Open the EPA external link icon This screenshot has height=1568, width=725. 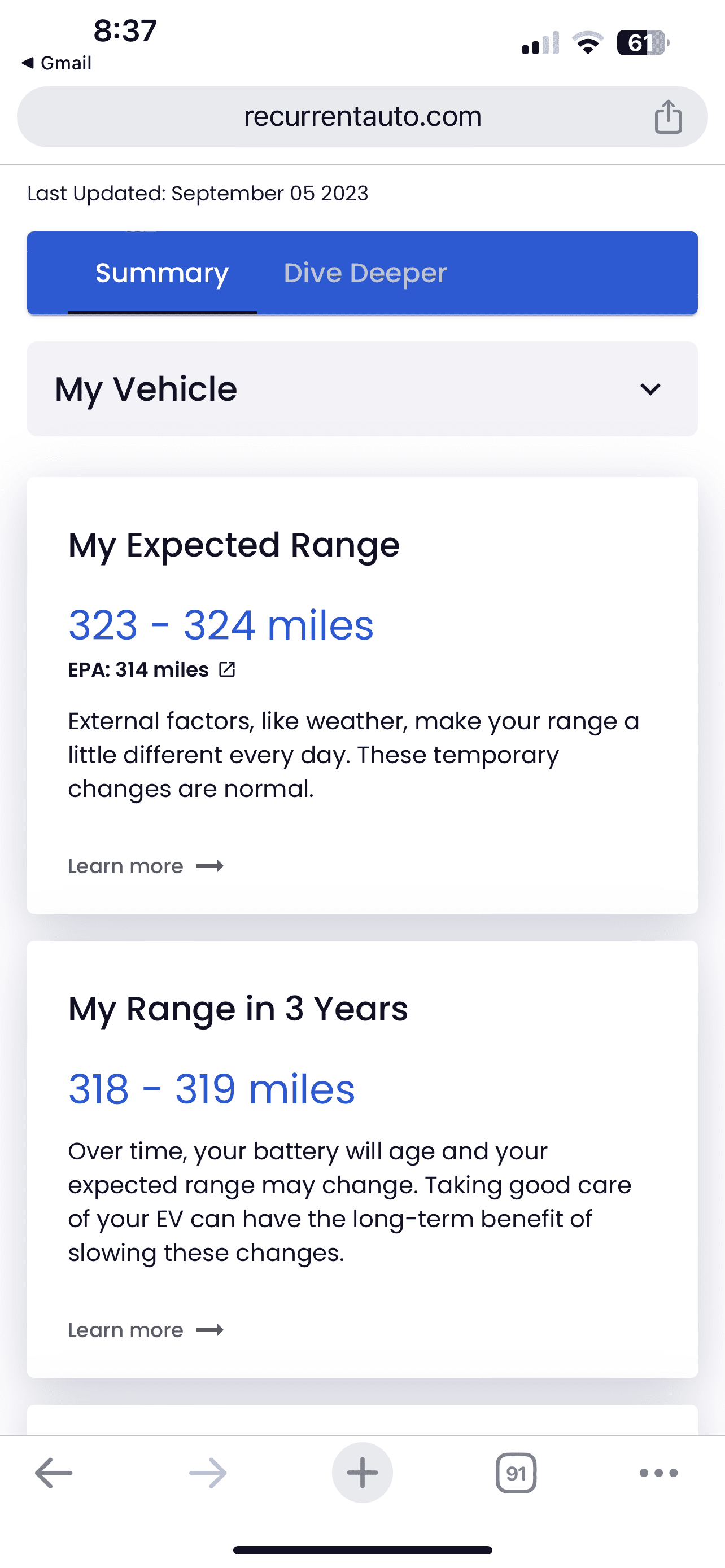pyautogui.click(x=227, y=669)
